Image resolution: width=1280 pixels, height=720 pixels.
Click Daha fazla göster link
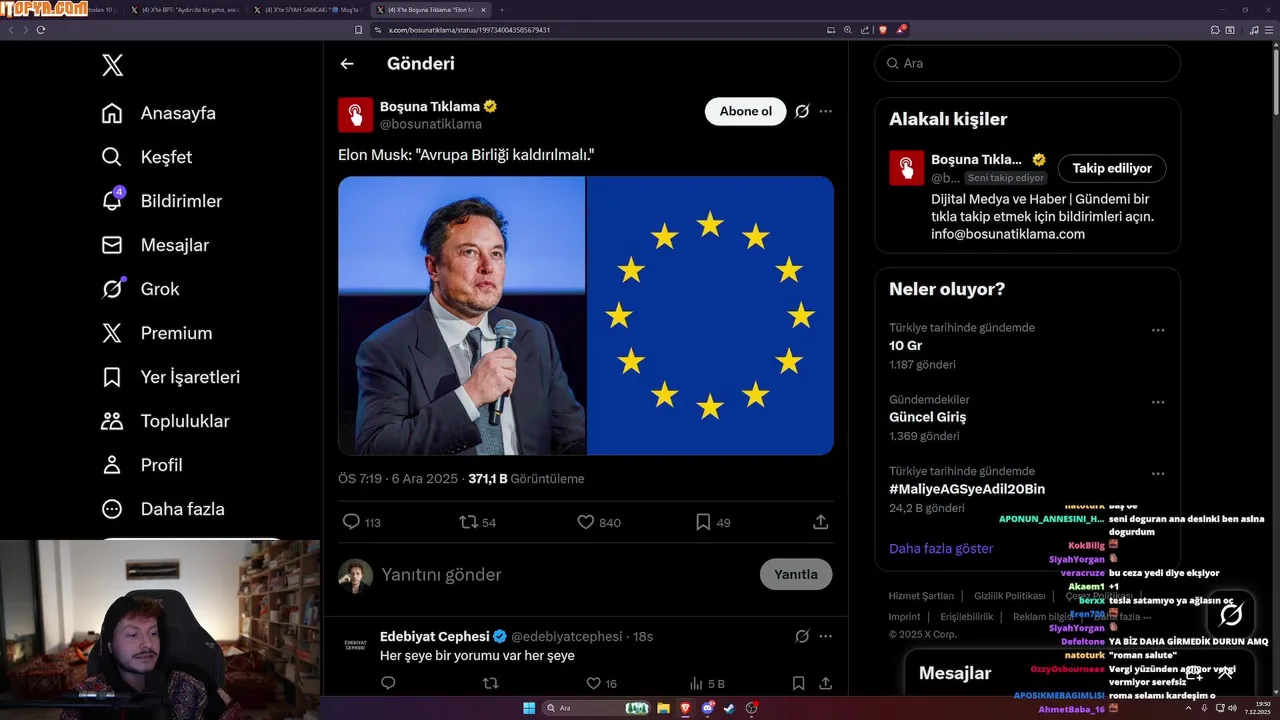[941, 548]
